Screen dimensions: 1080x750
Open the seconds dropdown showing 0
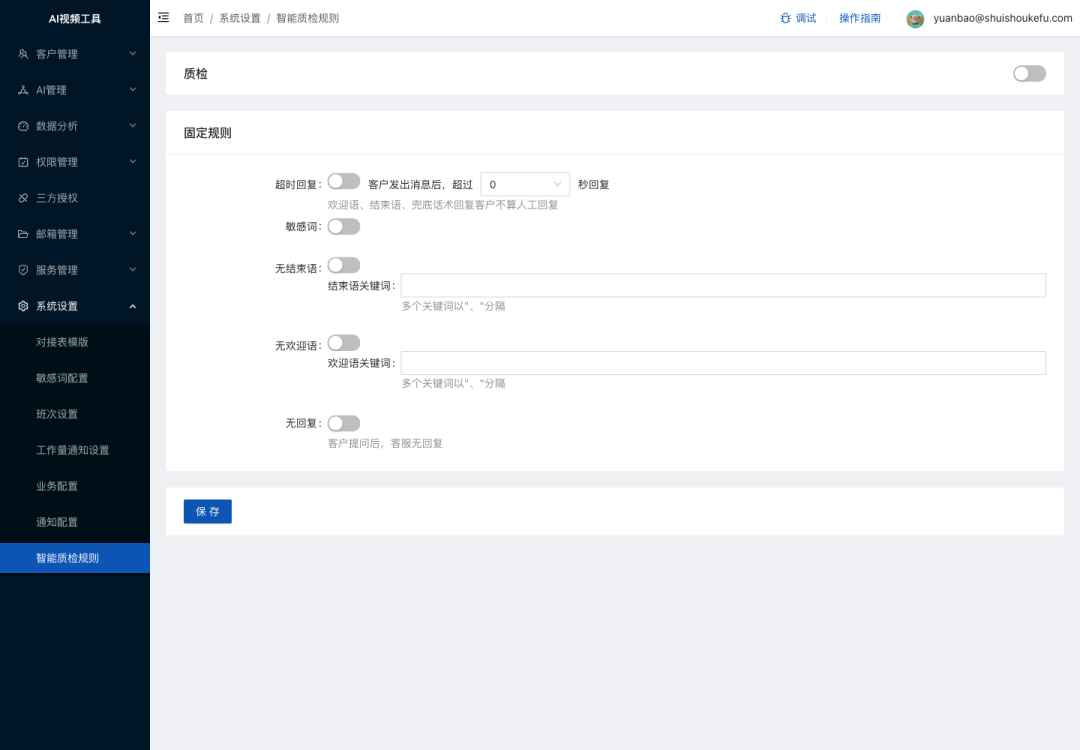(525, 184)
